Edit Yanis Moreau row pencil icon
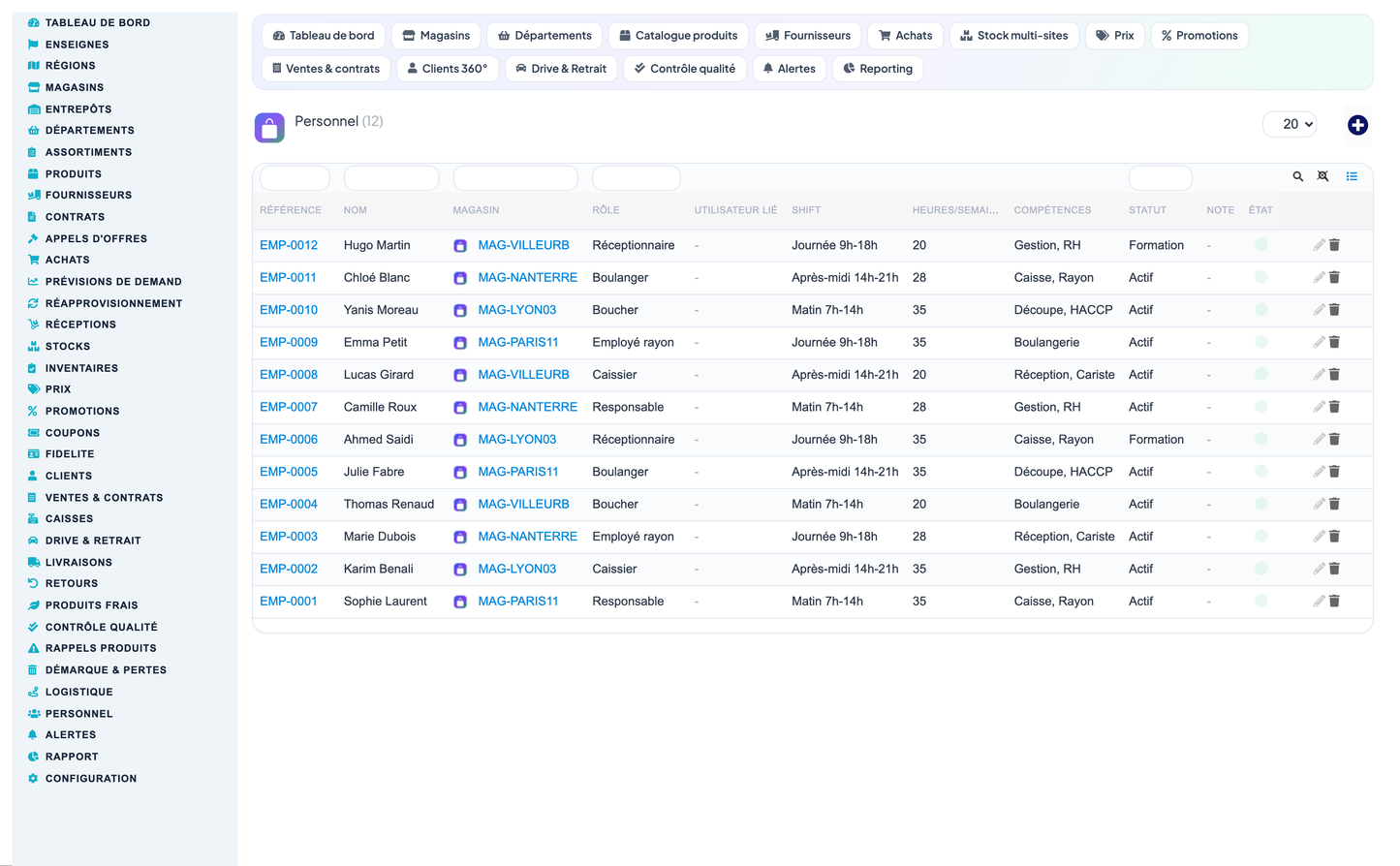The height and width of the screenshot is (866, 1400). pos(1319,310)
